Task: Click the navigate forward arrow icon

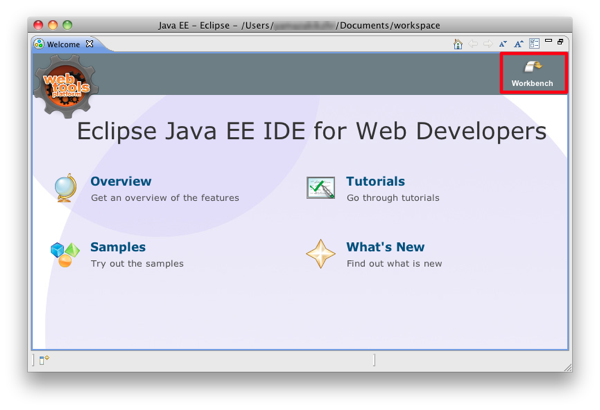Action: [488, 44]
